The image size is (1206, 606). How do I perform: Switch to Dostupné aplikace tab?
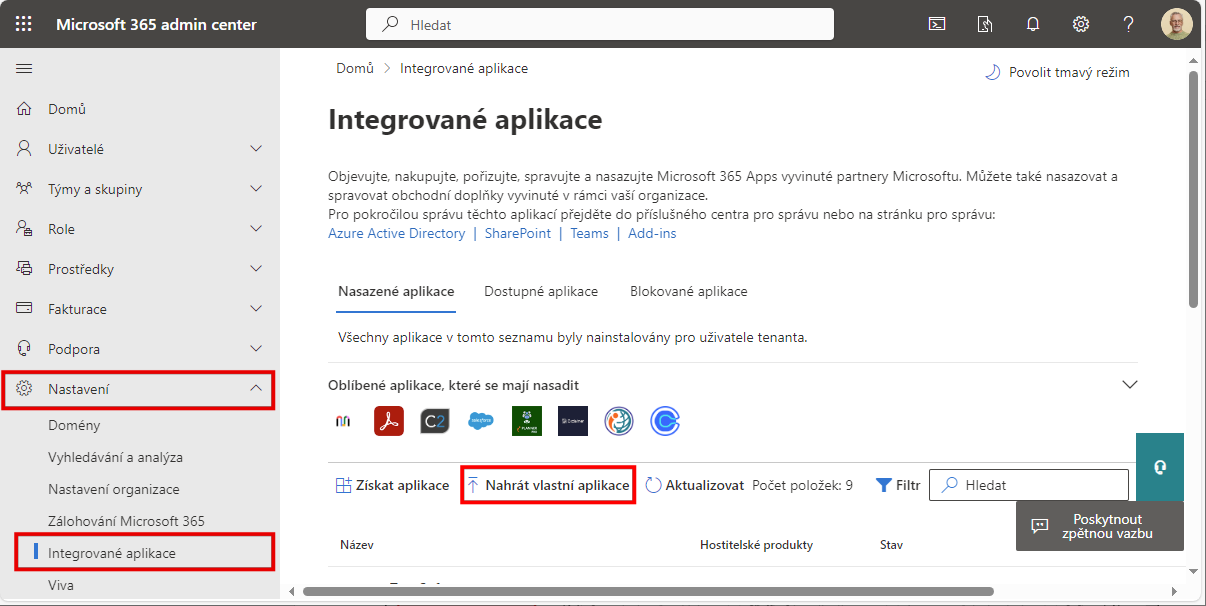(x=541, y=292)
